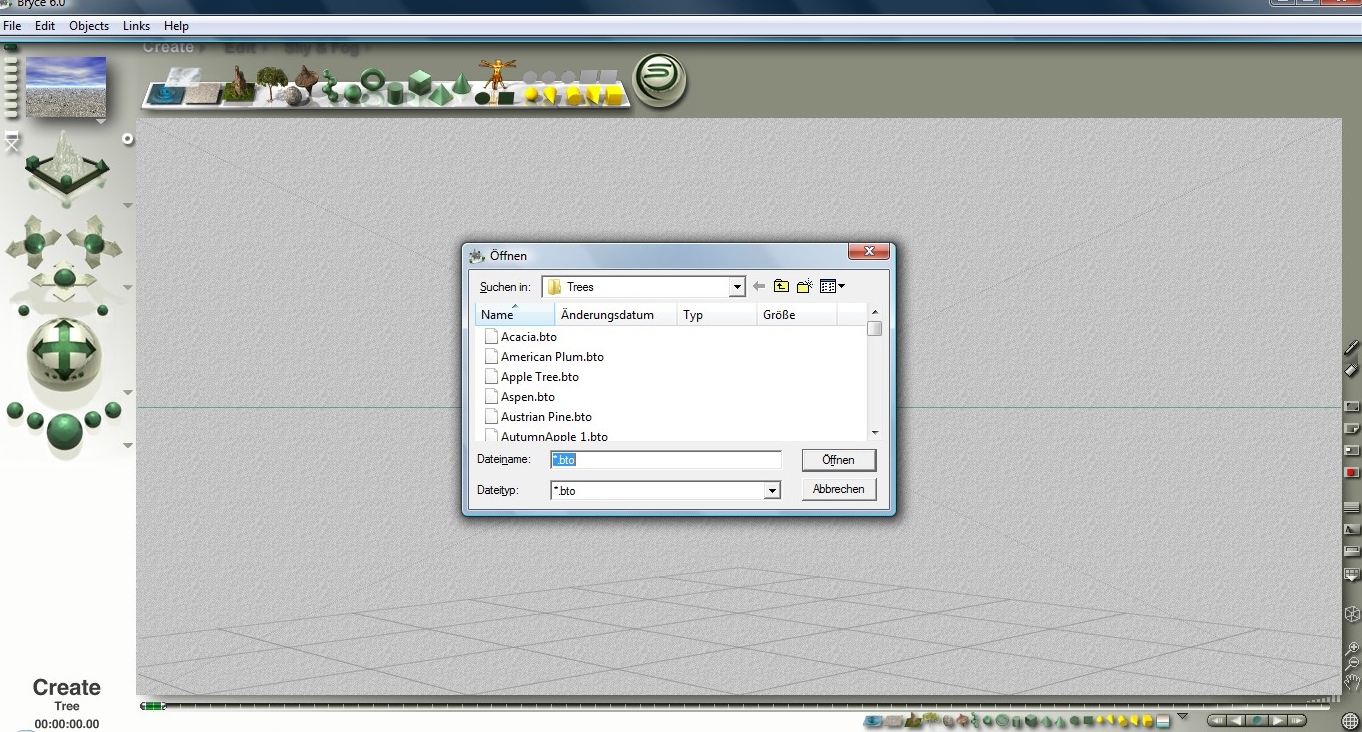Select Austrian Pine.bto file

[x=538, y=417]
